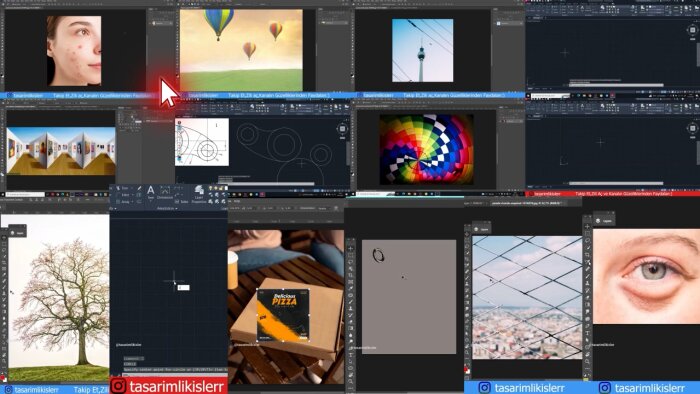Viewport: 700px width, 394px height.
Task: Open Layers button in tree photo window
Action: click(x=17, y=232)
